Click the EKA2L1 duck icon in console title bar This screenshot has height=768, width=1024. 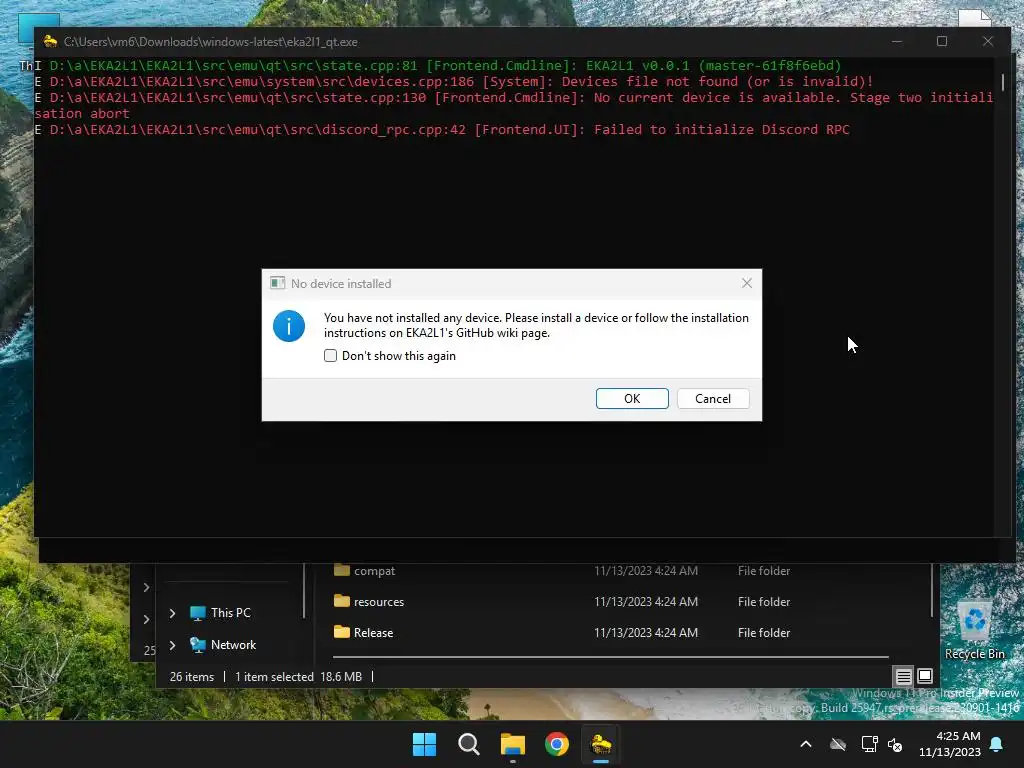pos(50,42)
